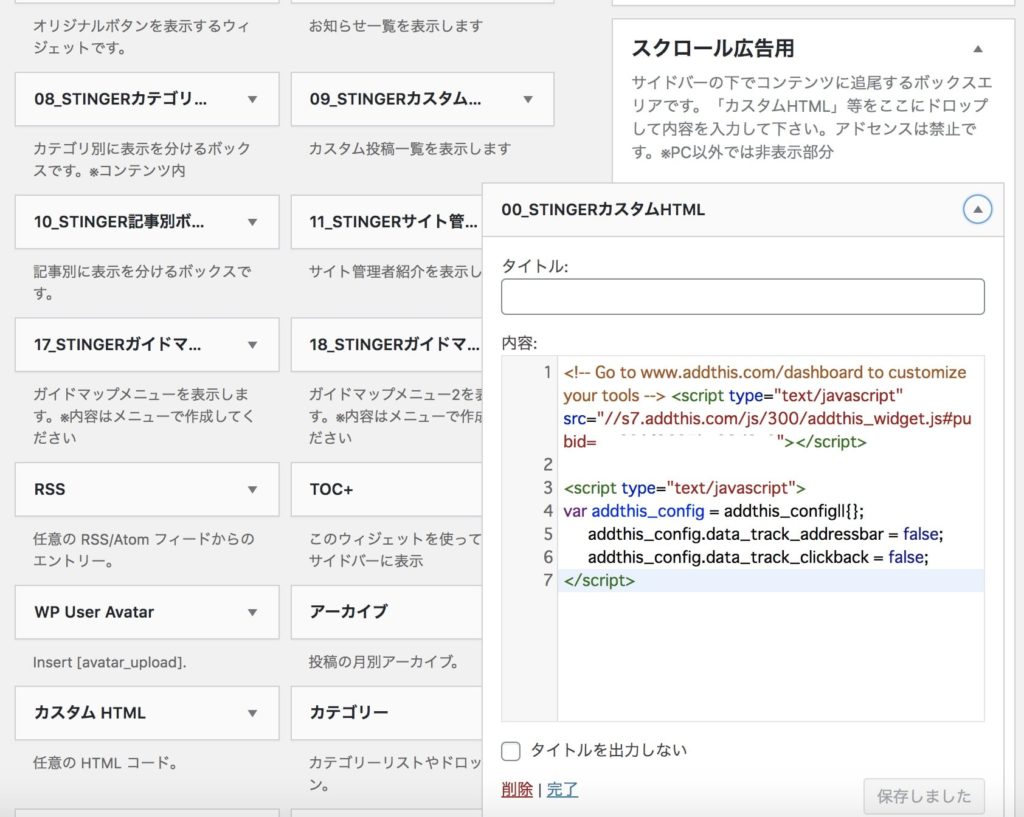
Task: Expand the 09_STINGERカスタム widget arrow
Action: (528, 99)
